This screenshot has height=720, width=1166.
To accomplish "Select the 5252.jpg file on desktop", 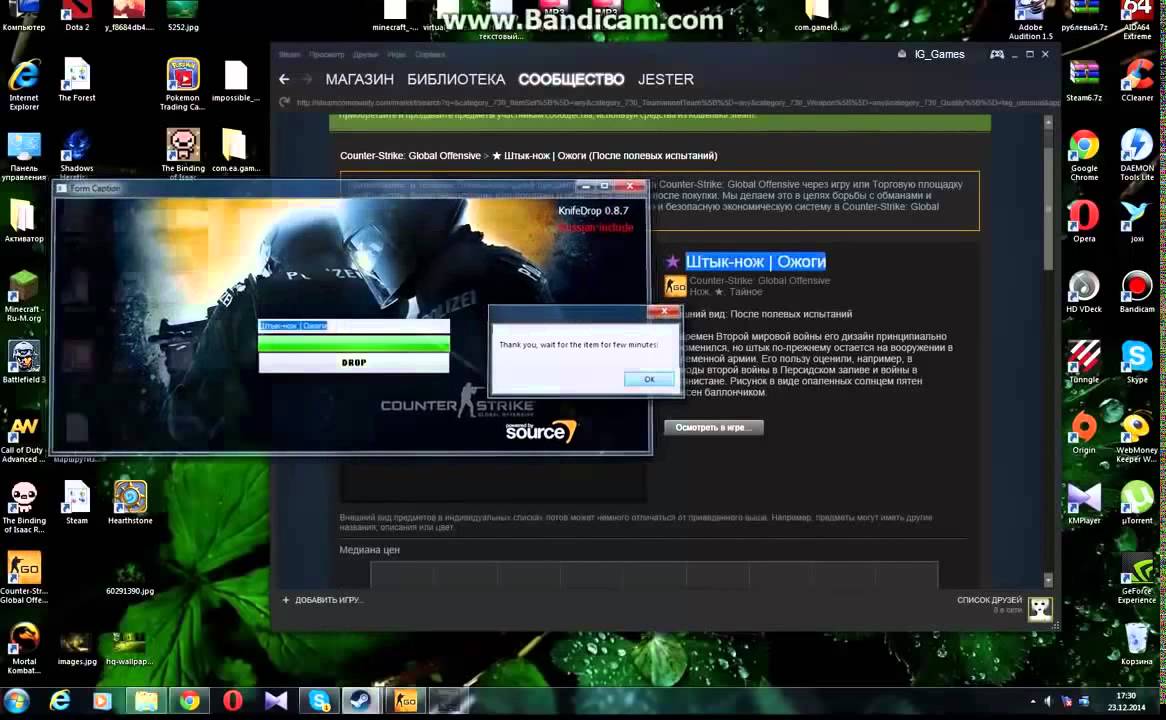I will click(183, 16).
